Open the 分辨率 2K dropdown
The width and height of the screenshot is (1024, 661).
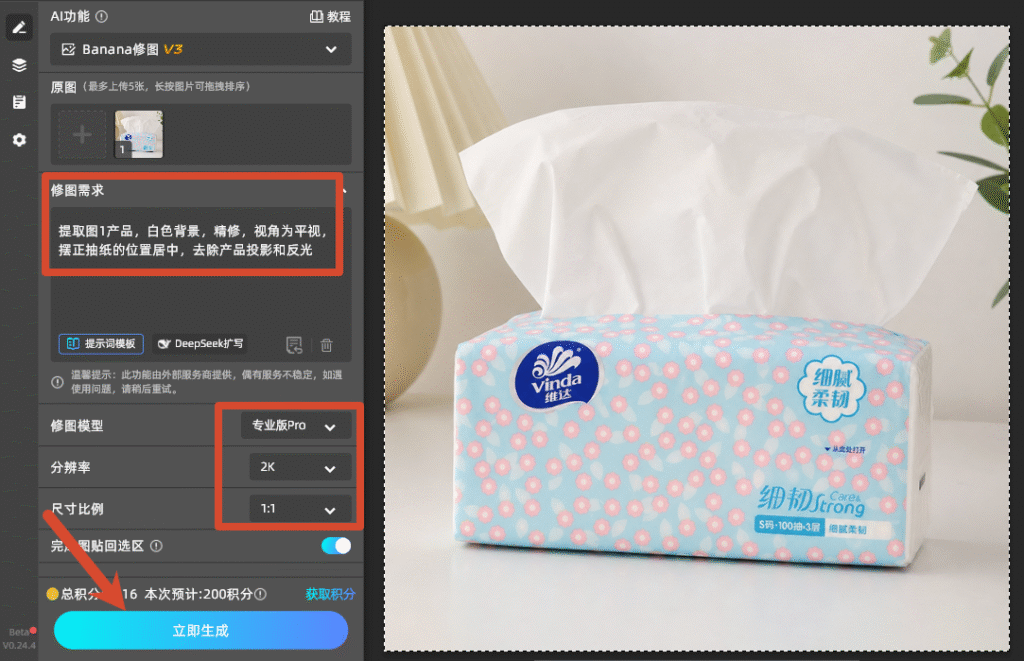tap(300, 467)
